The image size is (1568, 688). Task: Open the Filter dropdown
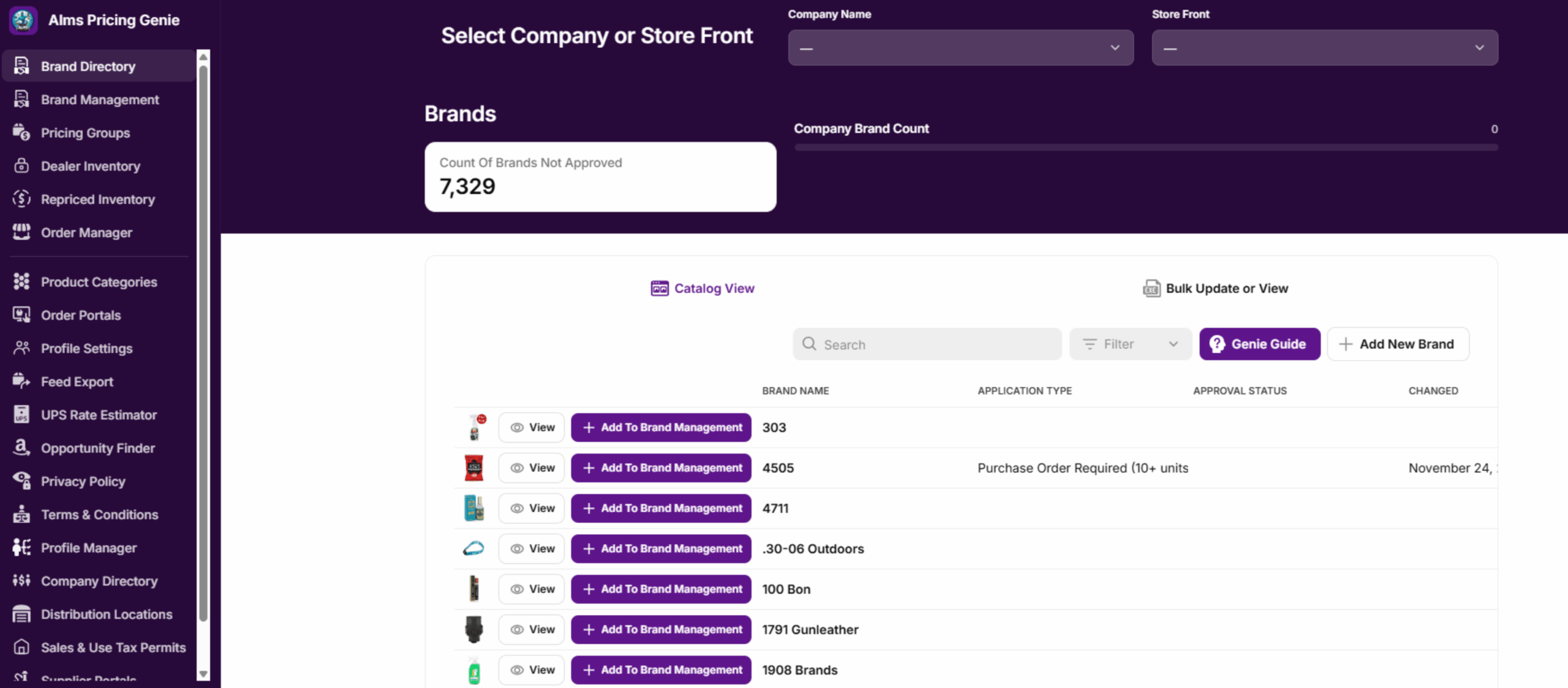pos(1130,344)
